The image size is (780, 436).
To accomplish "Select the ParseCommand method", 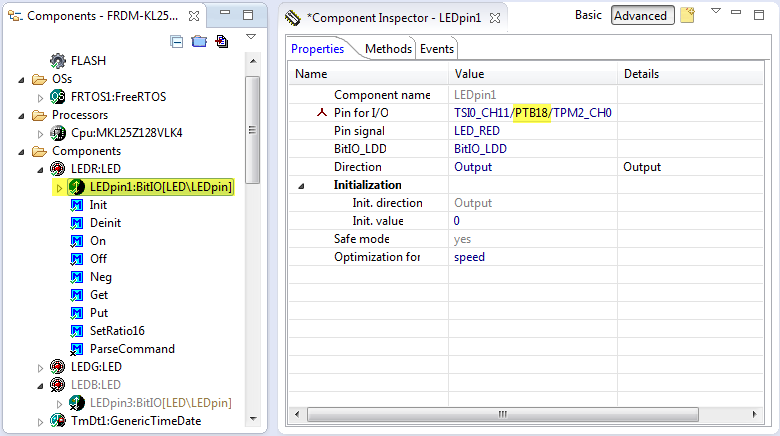I will click(131, 349).
